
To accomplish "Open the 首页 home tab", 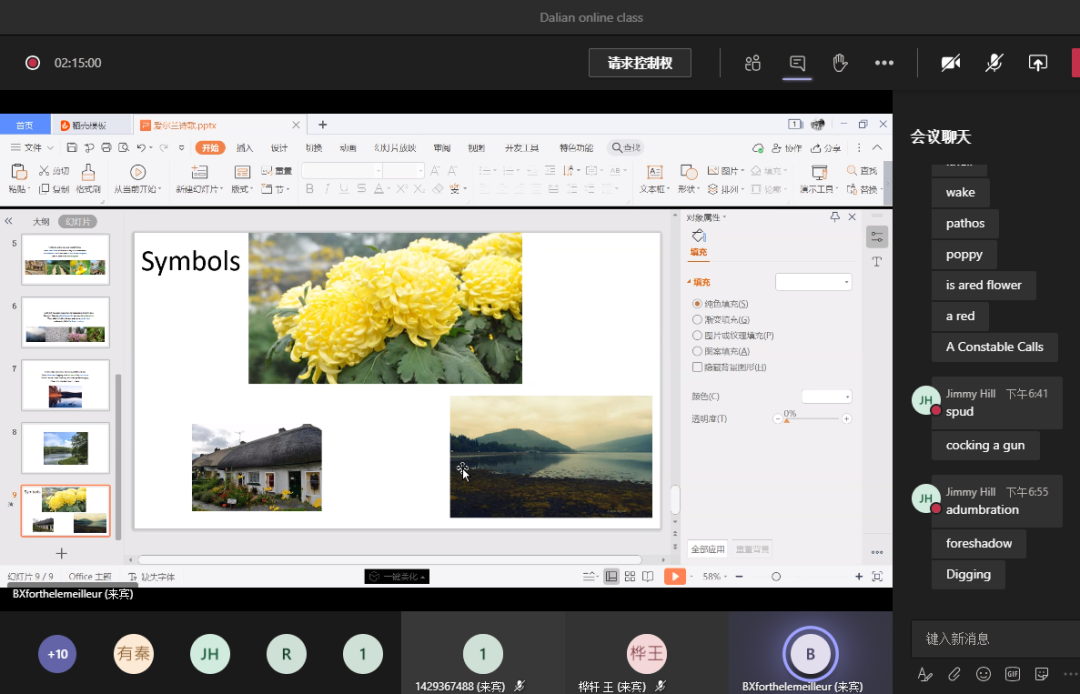I will coord(24,125).
